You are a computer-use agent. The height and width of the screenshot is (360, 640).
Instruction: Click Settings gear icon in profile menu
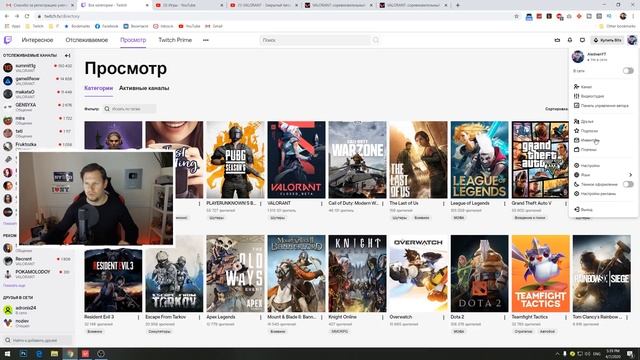coord(576,165)
